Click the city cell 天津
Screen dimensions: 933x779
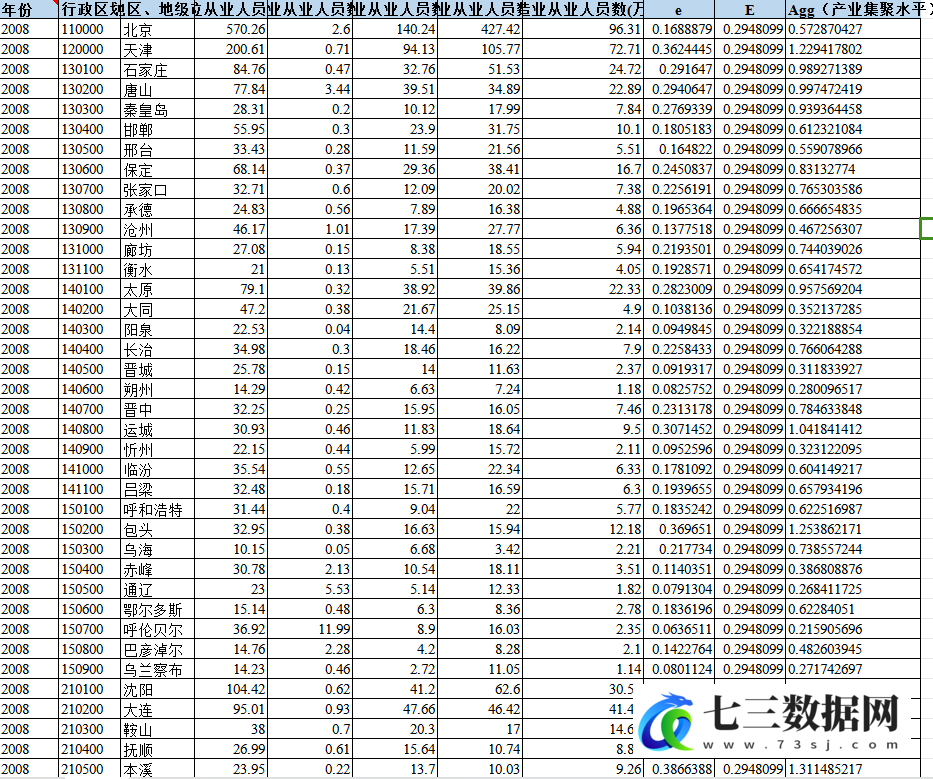pyautogui.click(x=157, y=49)
